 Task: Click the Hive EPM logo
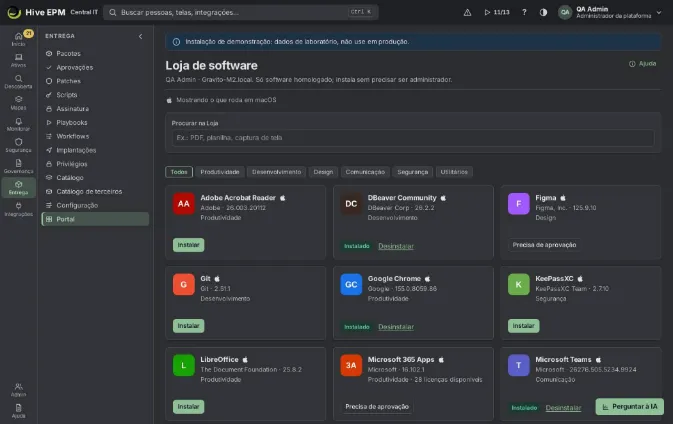[36, 12]
